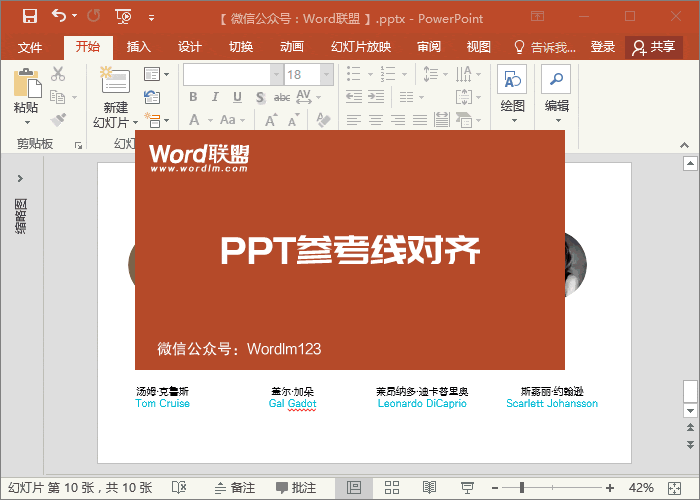Open the 插入 ribbon tab
Screen dimensions: 700x500
(x=138, y=47)
